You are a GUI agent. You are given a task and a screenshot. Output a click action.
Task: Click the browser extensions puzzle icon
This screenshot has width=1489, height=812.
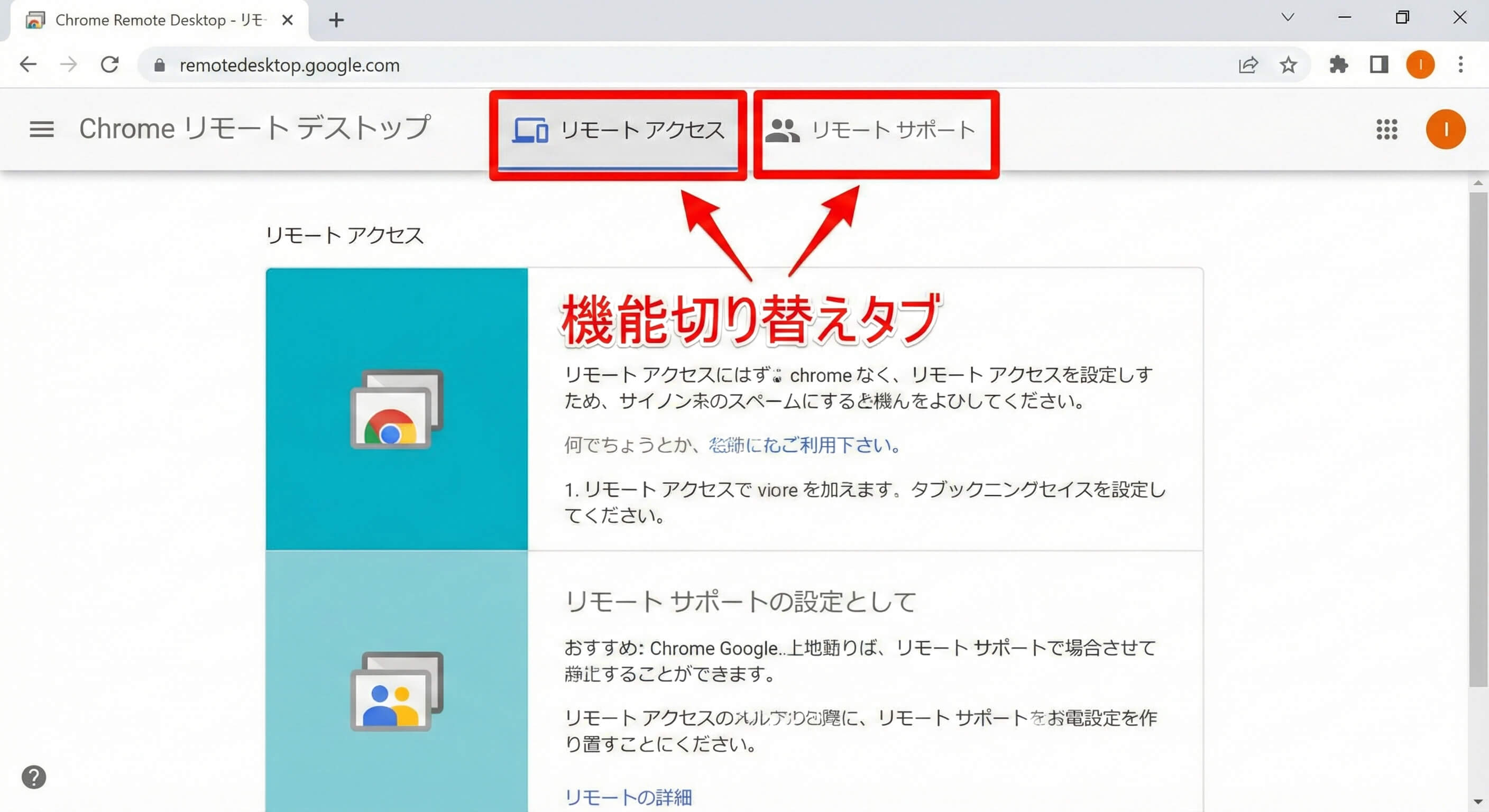click(x=1340, y=64)
